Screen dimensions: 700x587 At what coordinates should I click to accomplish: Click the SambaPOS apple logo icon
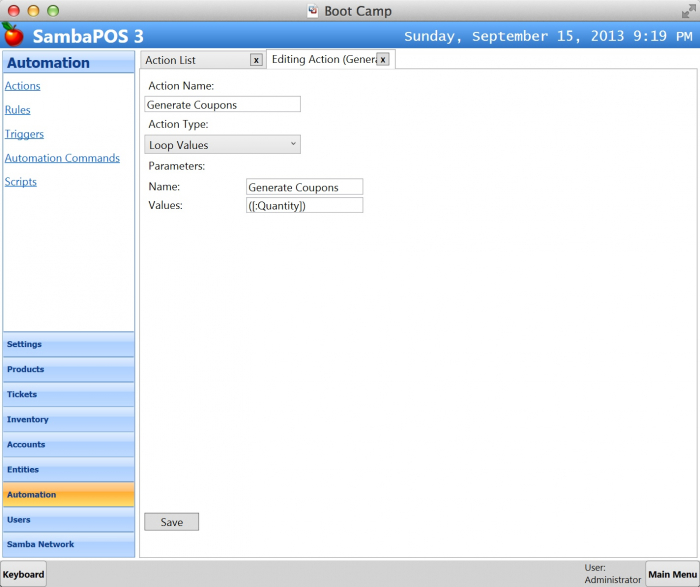point(13,35)
